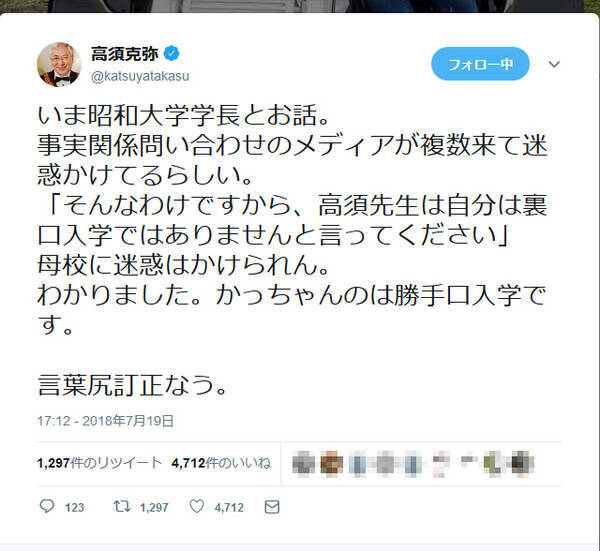Click the second brown liker avatar

pos(331,464)
